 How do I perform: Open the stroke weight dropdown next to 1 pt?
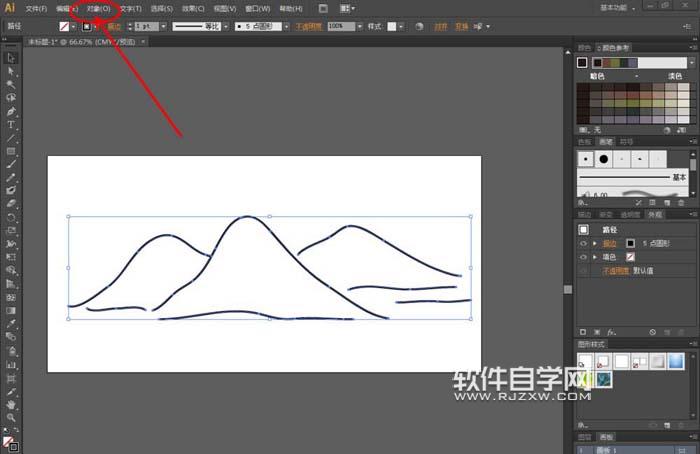[x=163, y=27]
